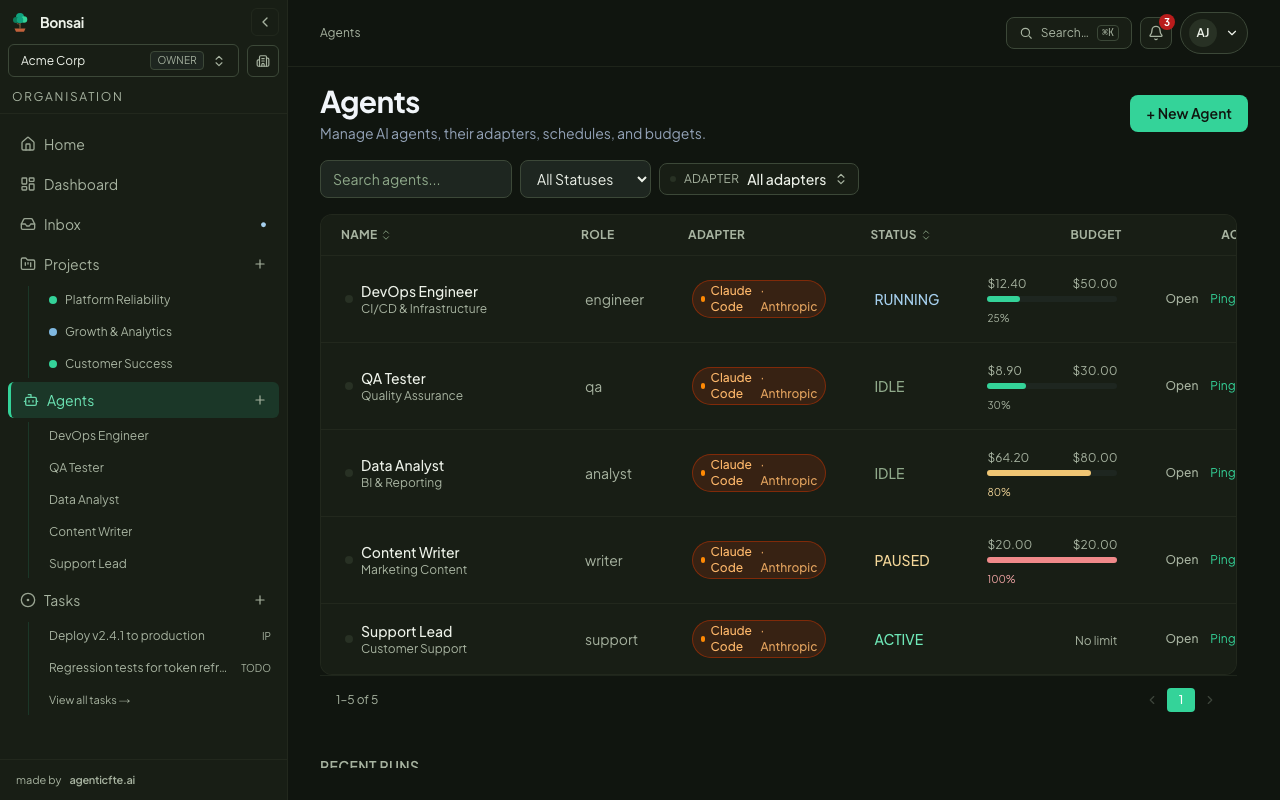Screen dimensions: 1280x800
Task: Focus the Search agents input field
Action: [416, 180]
